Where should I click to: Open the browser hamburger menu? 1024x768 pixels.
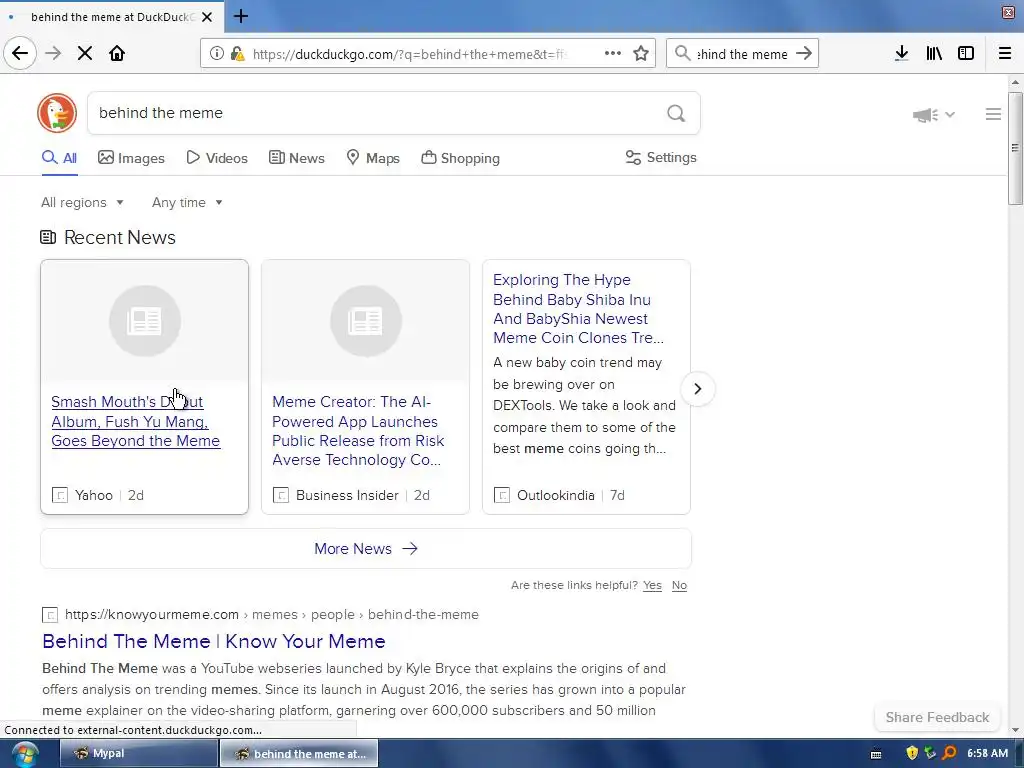(x=1005, y=54)
